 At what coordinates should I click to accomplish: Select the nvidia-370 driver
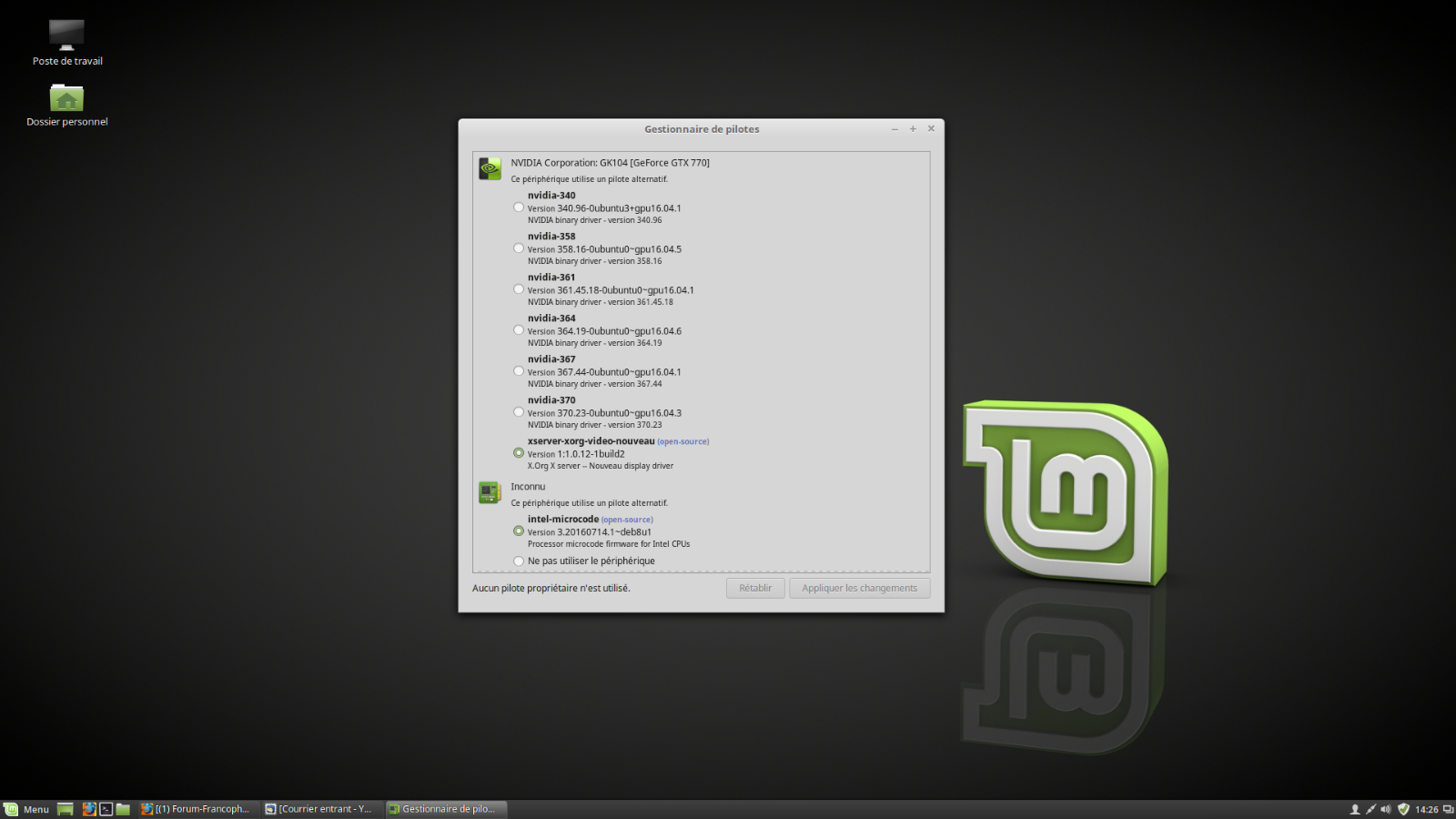519,412
